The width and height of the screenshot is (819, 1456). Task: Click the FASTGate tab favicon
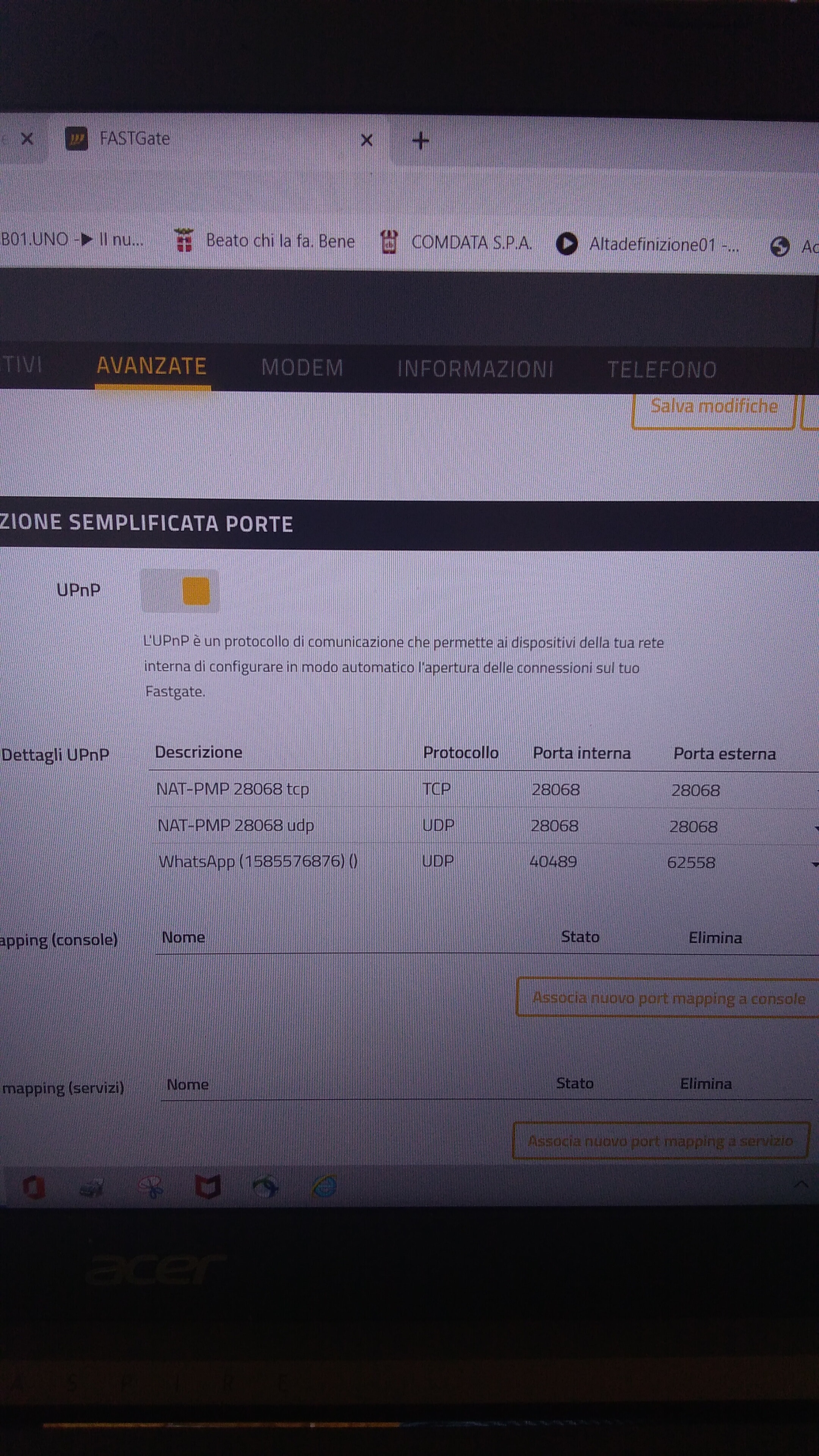77,138
